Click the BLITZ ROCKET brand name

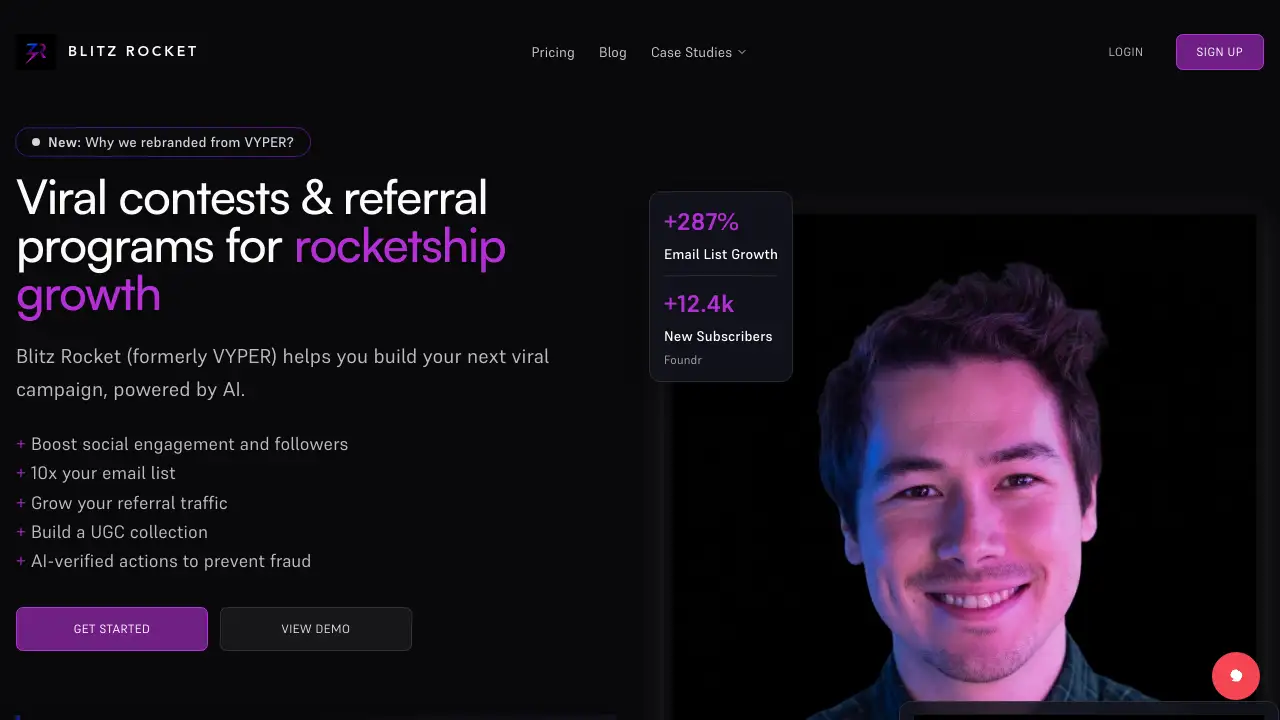coord(133,51)
